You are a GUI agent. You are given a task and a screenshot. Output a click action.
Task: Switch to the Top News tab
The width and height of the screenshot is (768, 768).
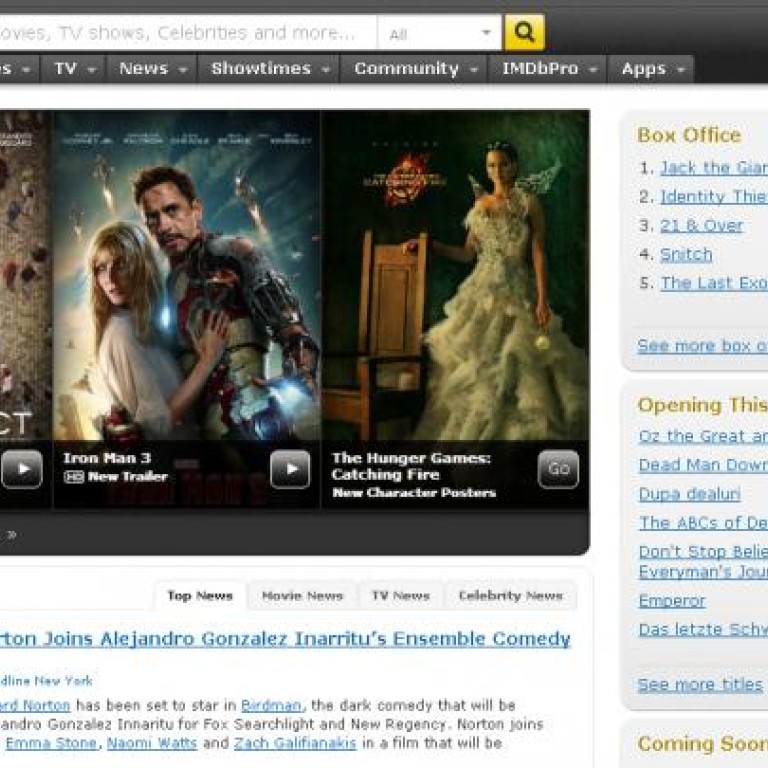click(x=200, y=596)
